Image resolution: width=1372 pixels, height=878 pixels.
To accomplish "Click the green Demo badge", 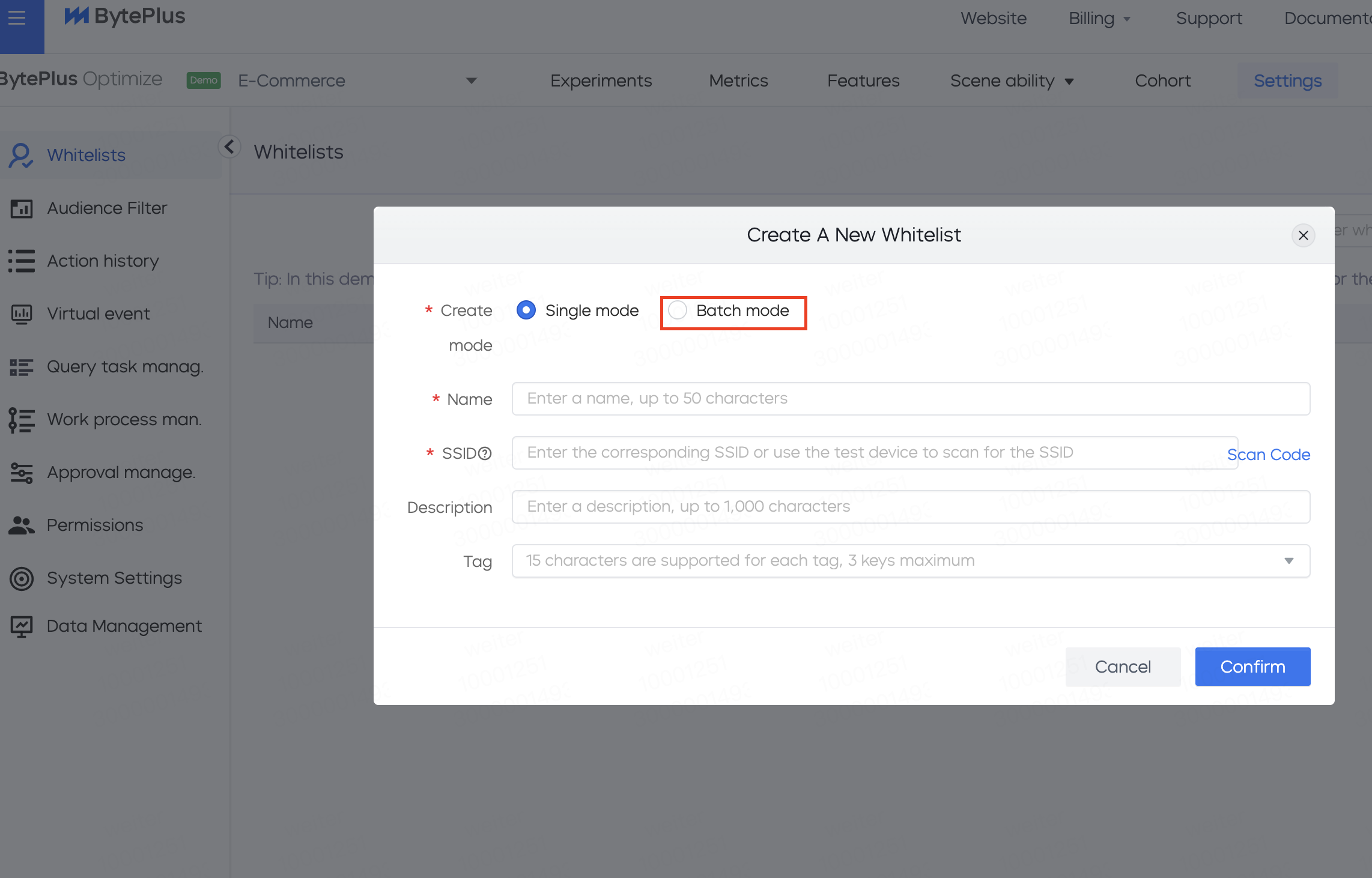I will pyautogui.click(x=204, y=80).
